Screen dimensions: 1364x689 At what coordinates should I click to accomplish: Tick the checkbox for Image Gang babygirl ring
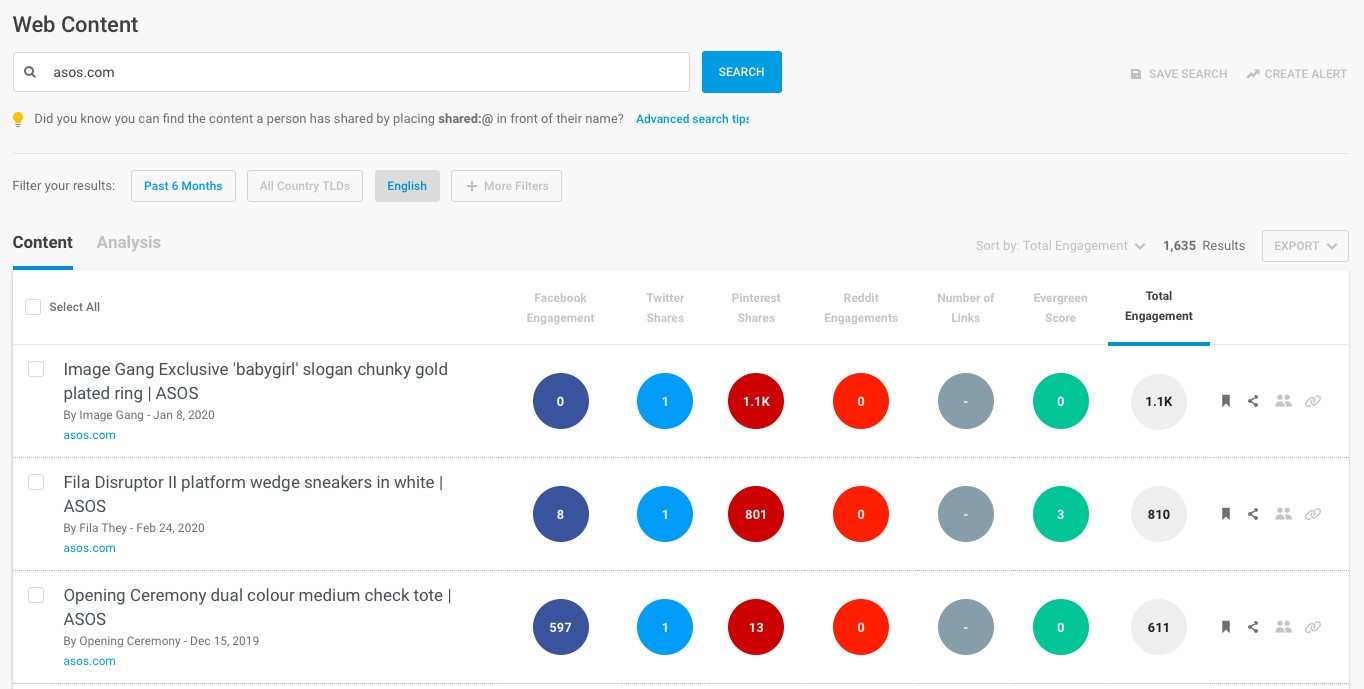pos(36,369)
